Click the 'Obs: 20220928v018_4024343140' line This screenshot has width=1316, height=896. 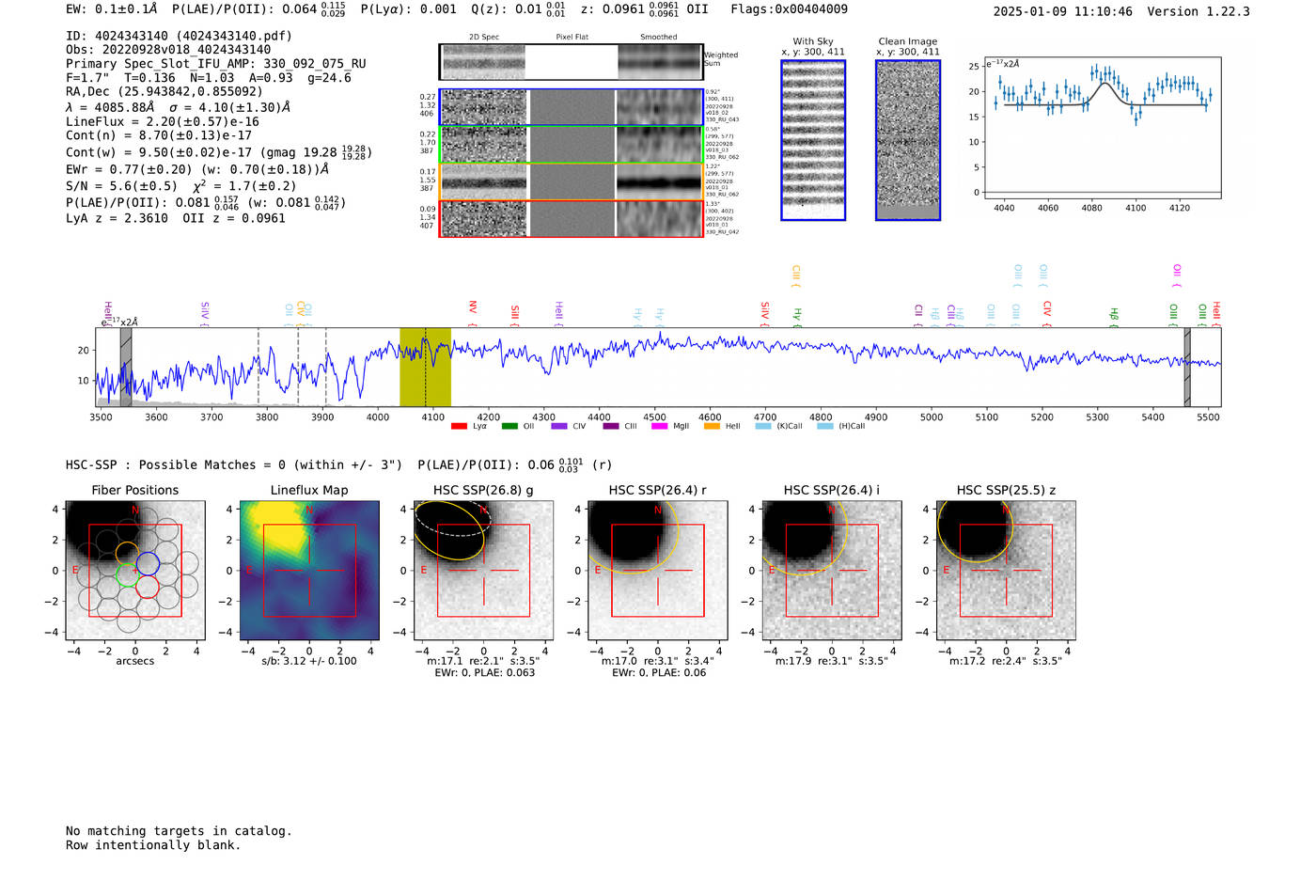tap(168, 50)
